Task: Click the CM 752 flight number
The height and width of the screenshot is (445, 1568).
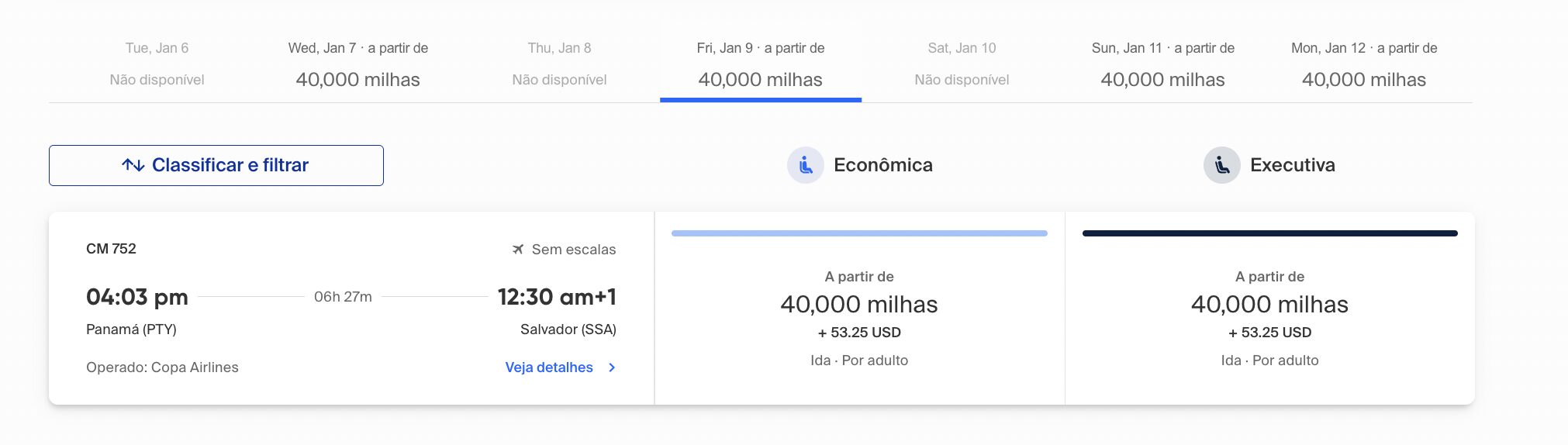Action: click(111, 249)
